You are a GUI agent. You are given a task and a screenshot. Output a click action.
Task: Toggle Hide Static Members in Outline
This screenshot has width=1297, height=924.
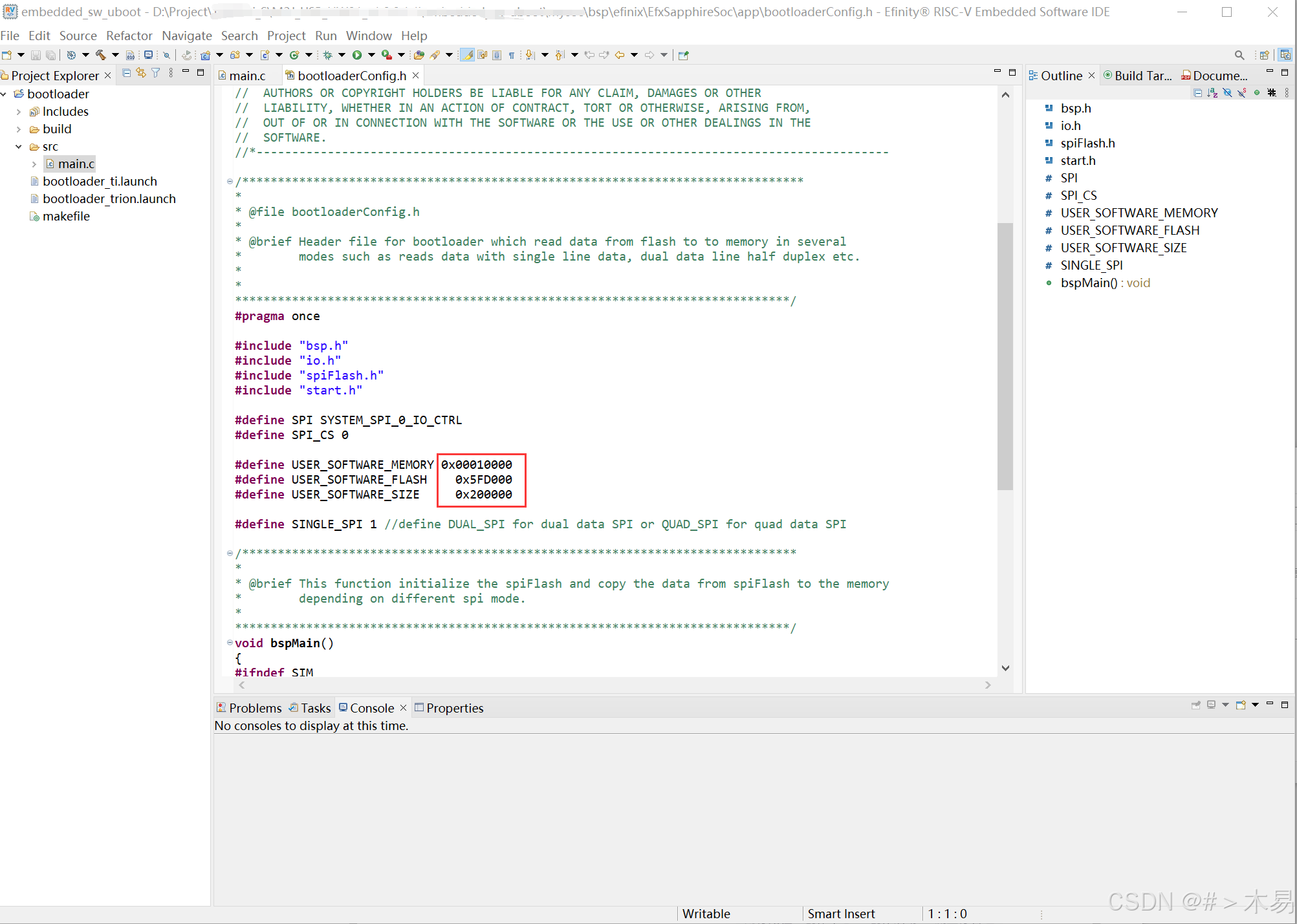click(x=1242, y=92)
